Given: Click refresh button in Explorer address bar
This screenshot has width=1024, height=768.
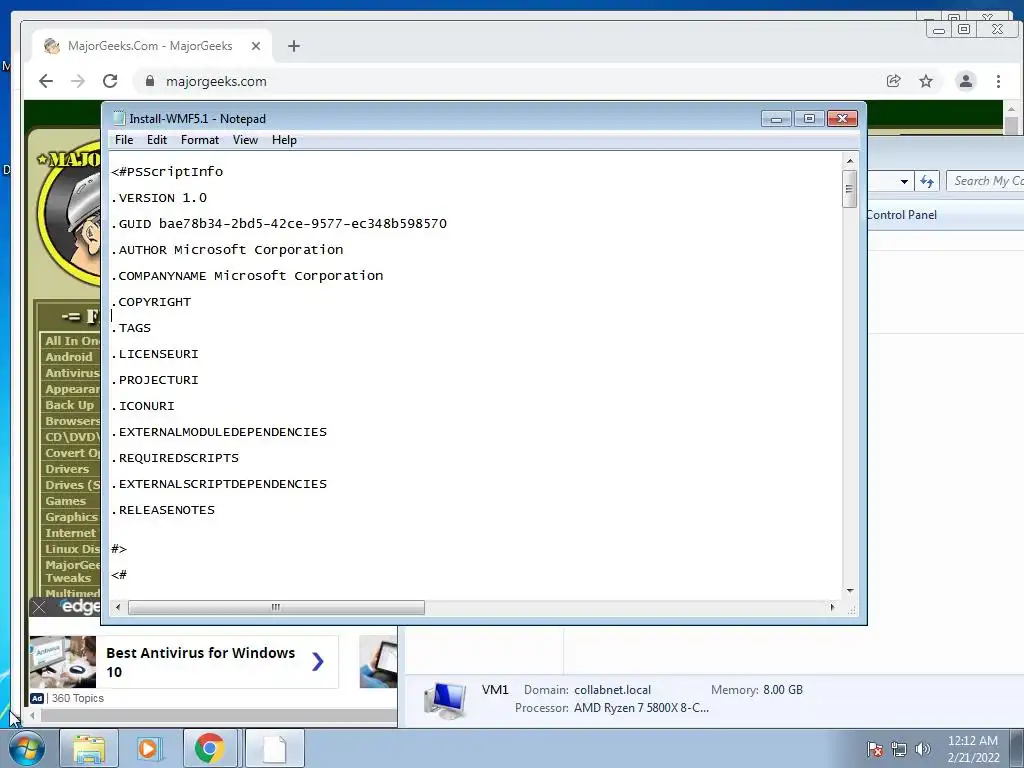Looking at the screenshot, I should (927, 182).
